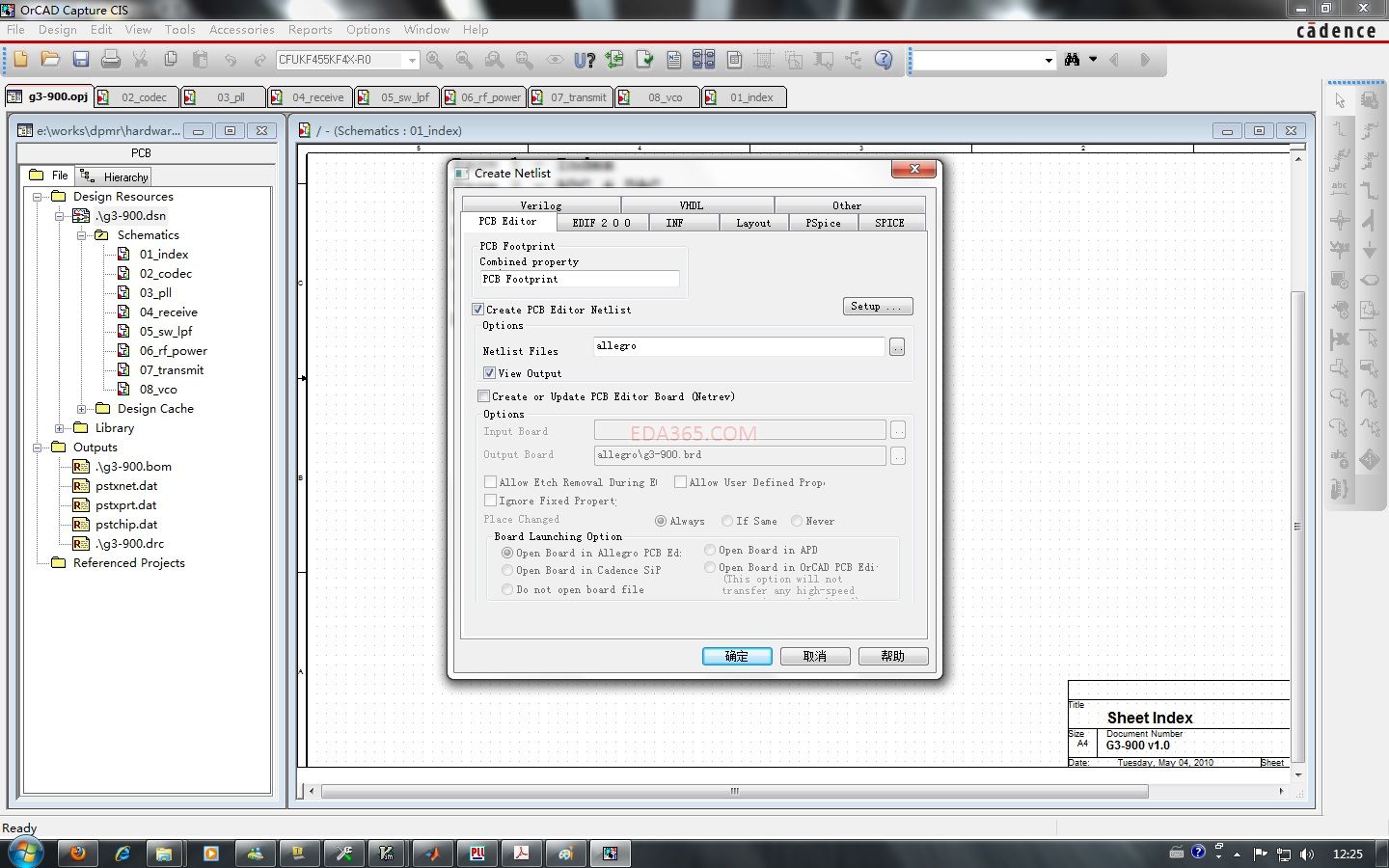Expand the Library folder

60,428
